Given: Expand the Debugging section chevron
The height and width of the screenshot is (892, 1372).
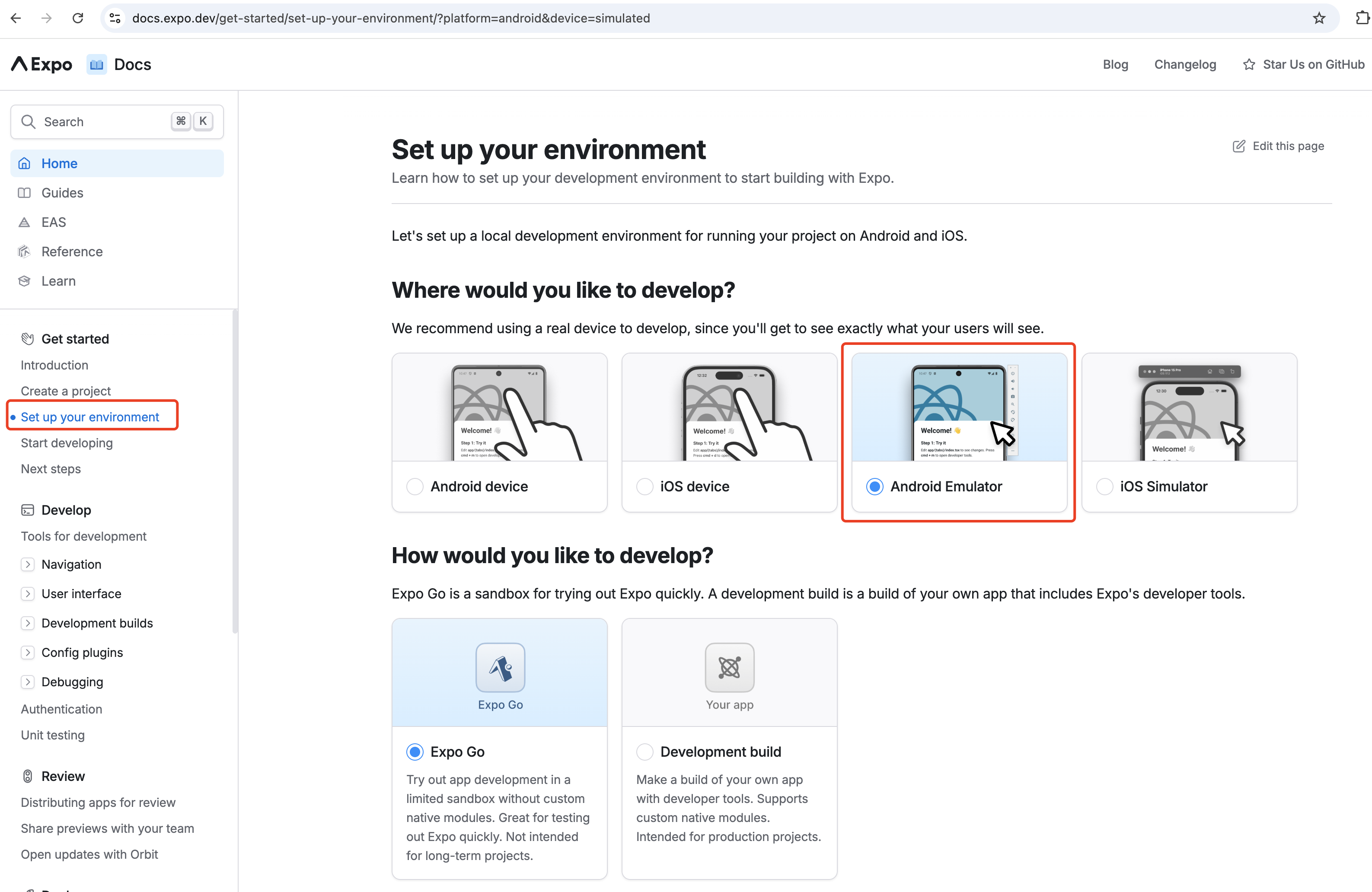Looking at the screenshot, I should coord(28,682).
